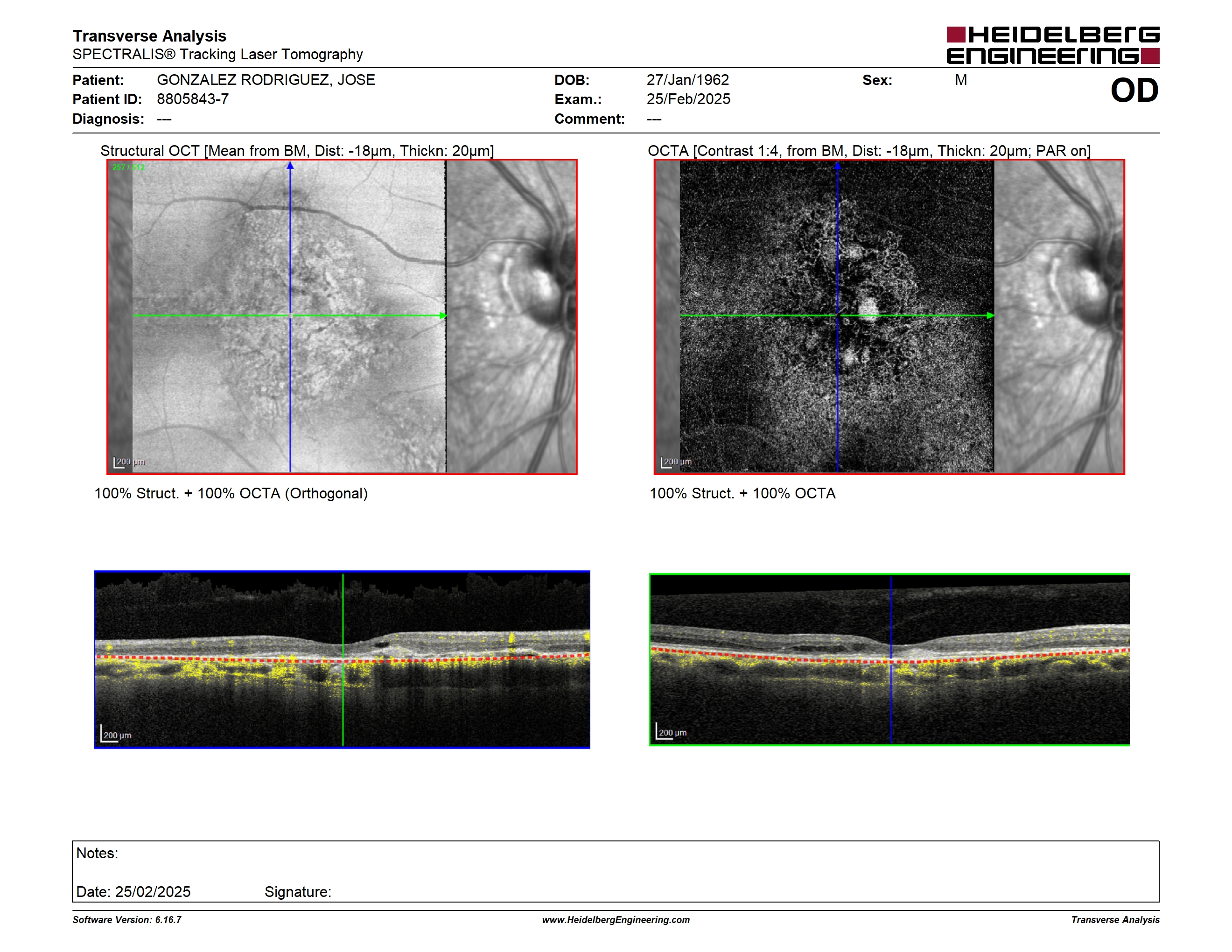Click the blue arrowhead atop Structural OCT scan line

[290, 165]
